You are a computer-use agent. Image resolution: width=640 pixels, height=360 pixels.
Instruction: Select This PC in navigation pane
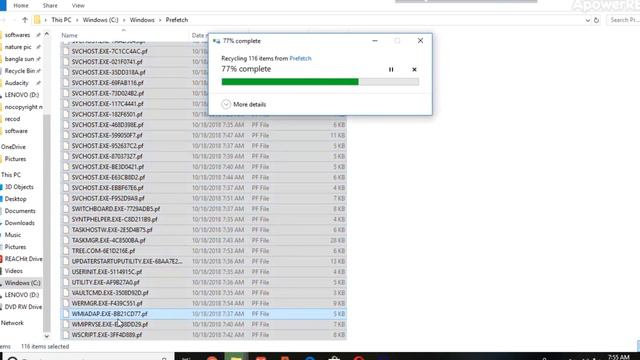point(11,175)
